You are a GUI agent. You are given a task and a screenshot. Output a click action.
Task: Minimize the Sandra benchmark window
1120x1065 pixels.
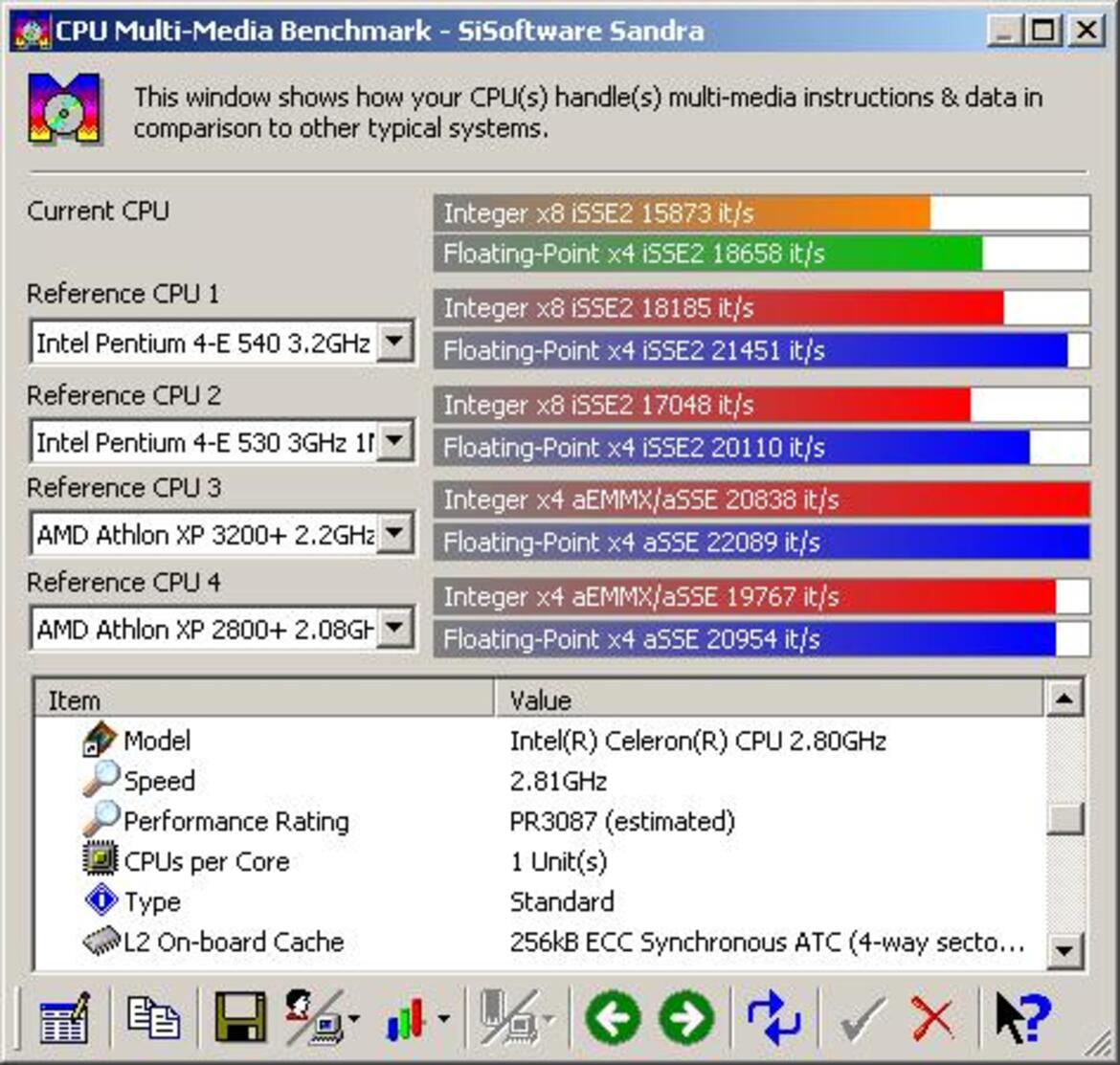point(1003,31)
